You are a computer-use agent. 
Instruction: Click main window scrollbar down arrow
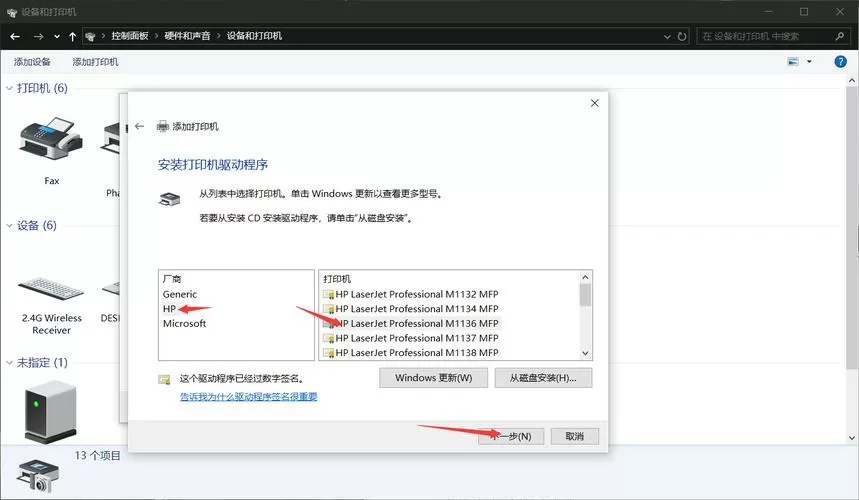point(852,438)
